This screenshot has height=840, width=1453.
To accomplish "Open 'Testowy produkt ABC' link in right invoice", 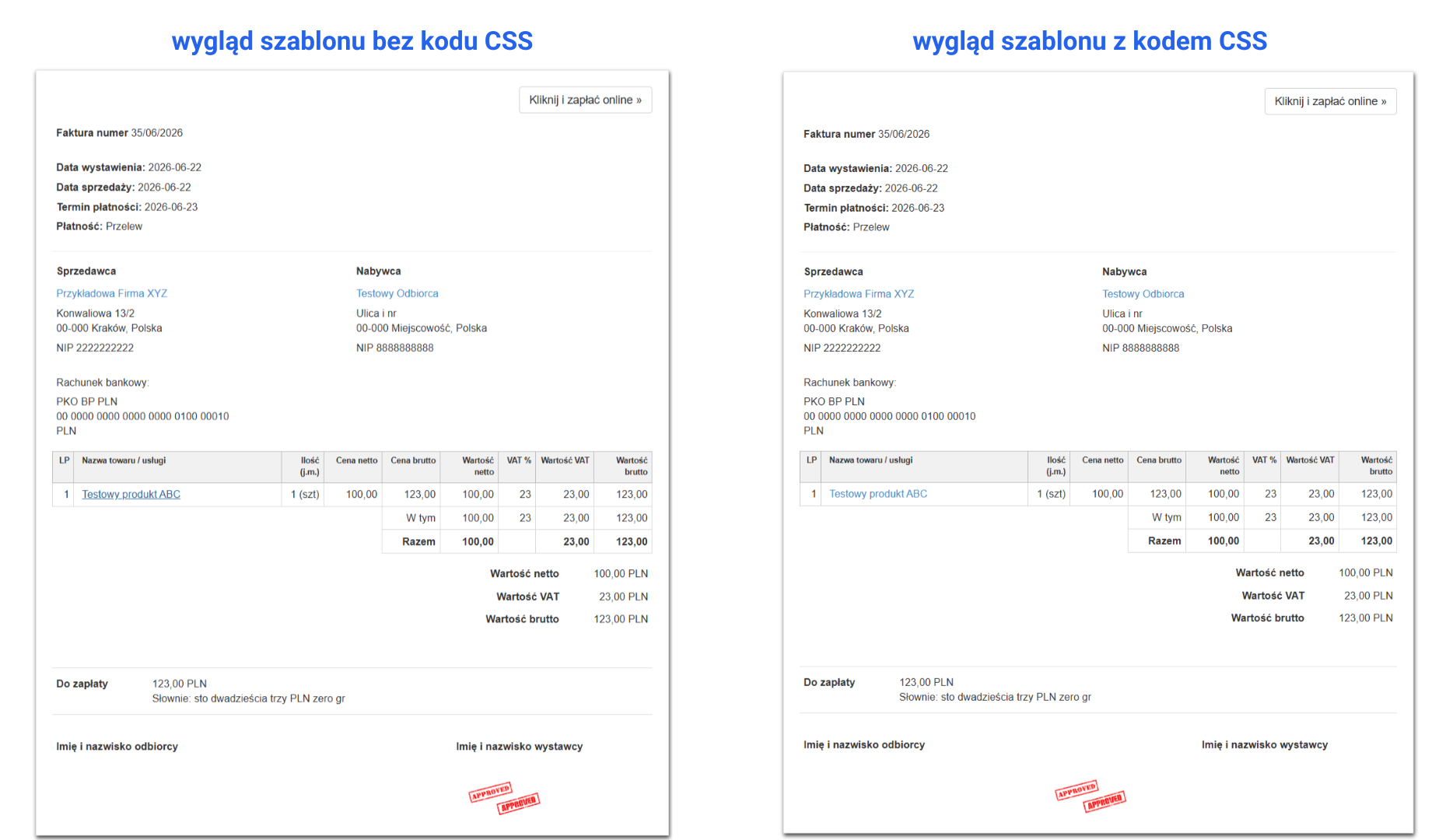I will (x=878, y=494).
